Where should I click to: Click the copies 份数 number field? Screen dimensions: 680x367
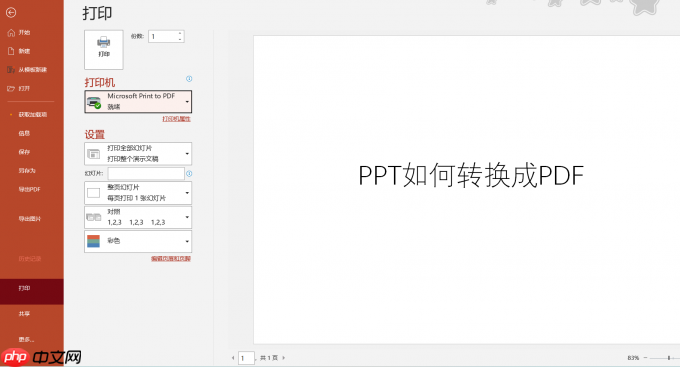click(x=163, y=36)
